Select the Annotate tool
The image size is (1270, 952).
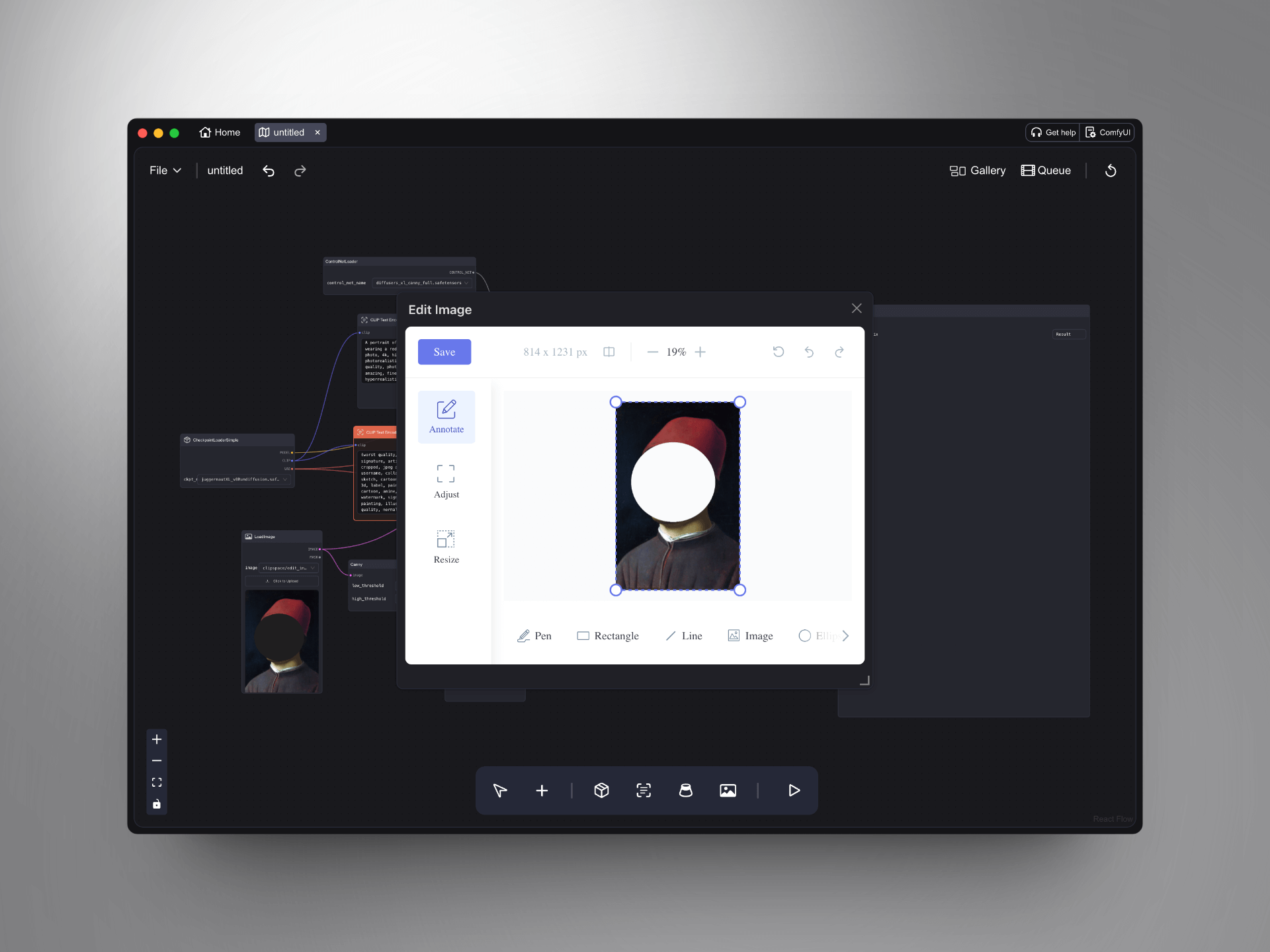coord(446,416)
